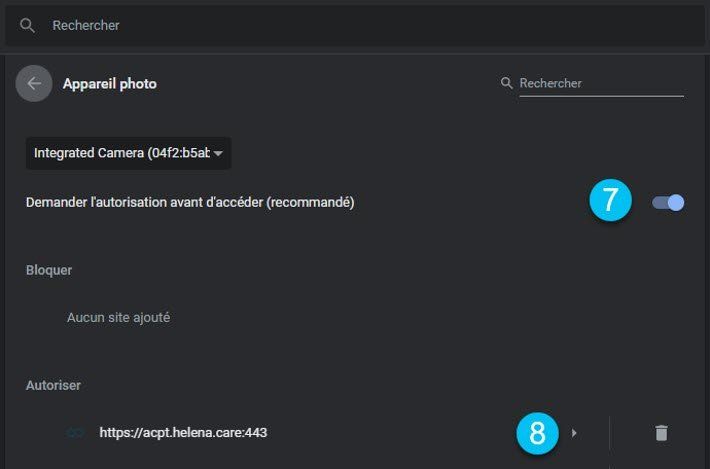Click the link icon beside the acpt.helena.care URL
Image resolution: width=710 pixels, height=469 pixels.
75,433
